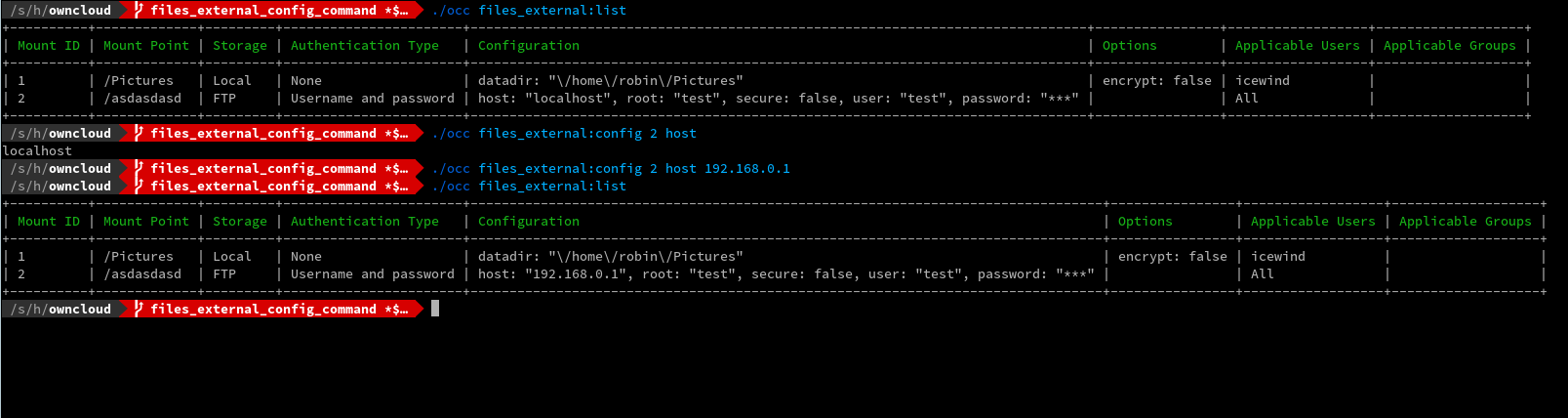Click the owncloud path segment in last prompt
The width and height of the screenshot is (1568, 418).
(x=80, y=309)
